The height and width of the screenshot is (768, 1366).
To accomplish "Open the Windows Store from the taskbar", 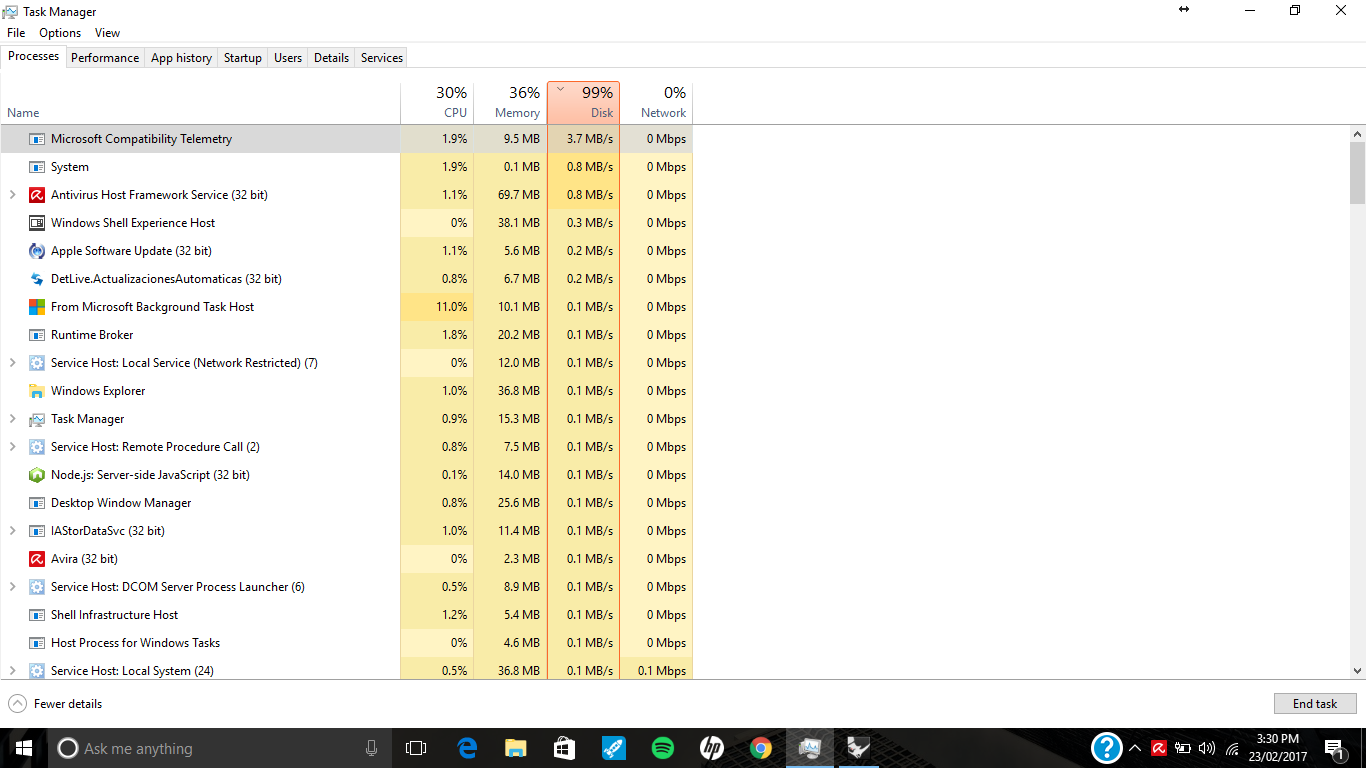I will point(565,748).
